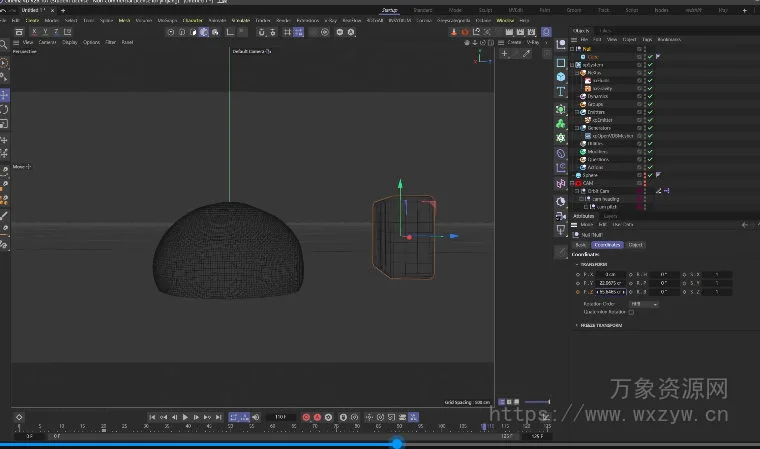The height and width of the screenshot is (449, 760).
Task: Switch to the Coordinates tab
Action: (608, 244)
